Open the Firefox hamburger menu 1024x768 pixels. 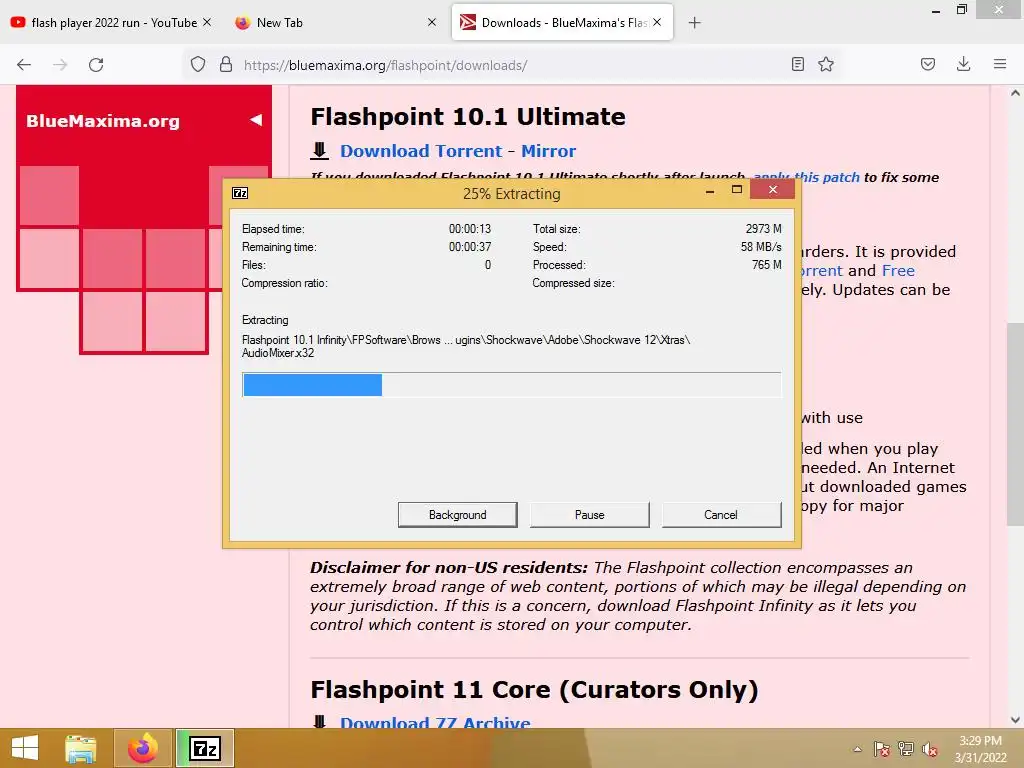coord(1000,64)
